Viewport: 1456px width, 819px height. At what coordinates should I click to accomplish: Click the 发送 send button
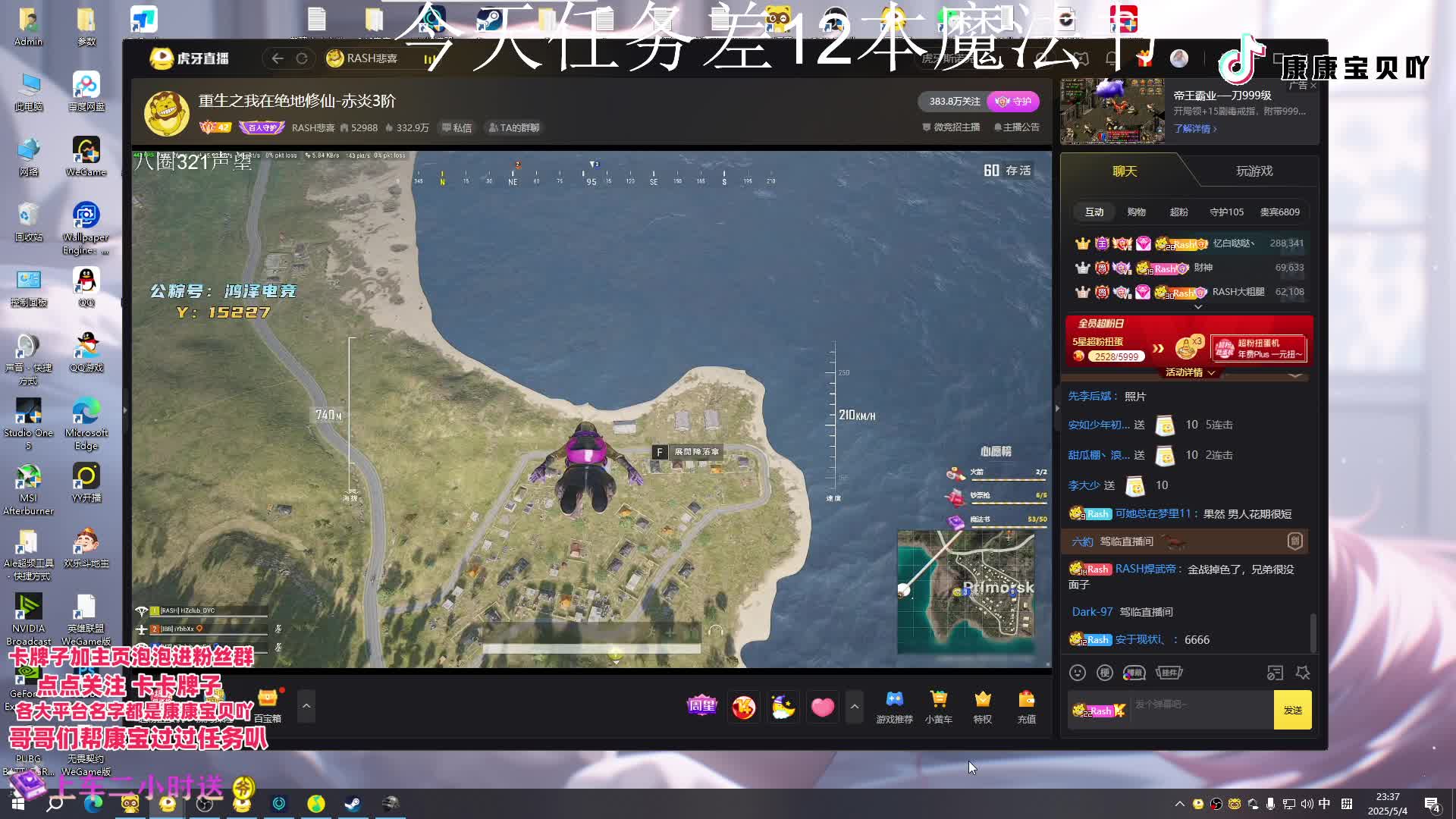[x=1293, y=710]
